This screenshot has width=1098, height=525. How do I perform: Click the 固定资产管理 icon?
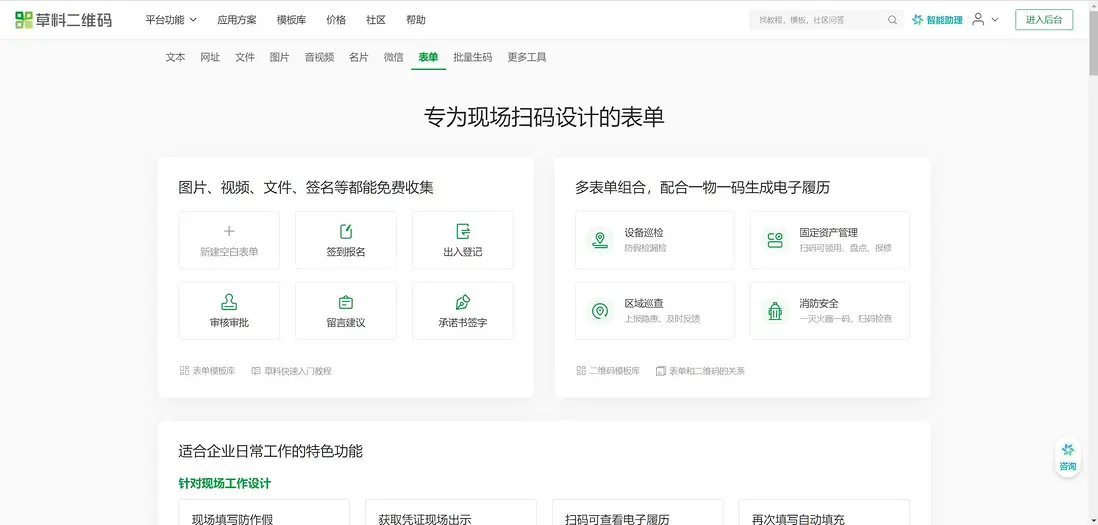click(774, 240)
